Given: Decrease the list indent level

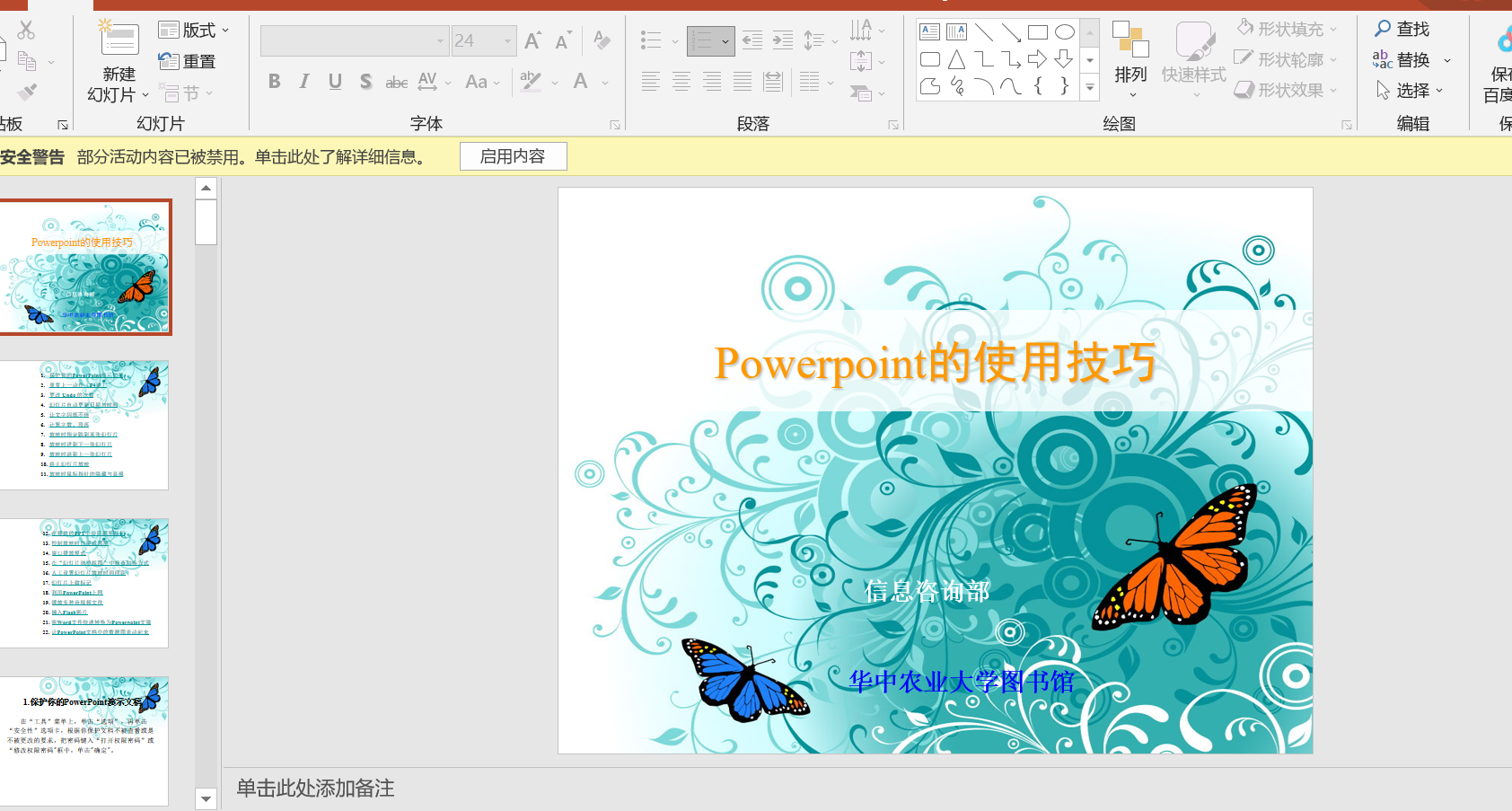Looking at the screenshot, I should pyautogui.click(x=752, y=40).
